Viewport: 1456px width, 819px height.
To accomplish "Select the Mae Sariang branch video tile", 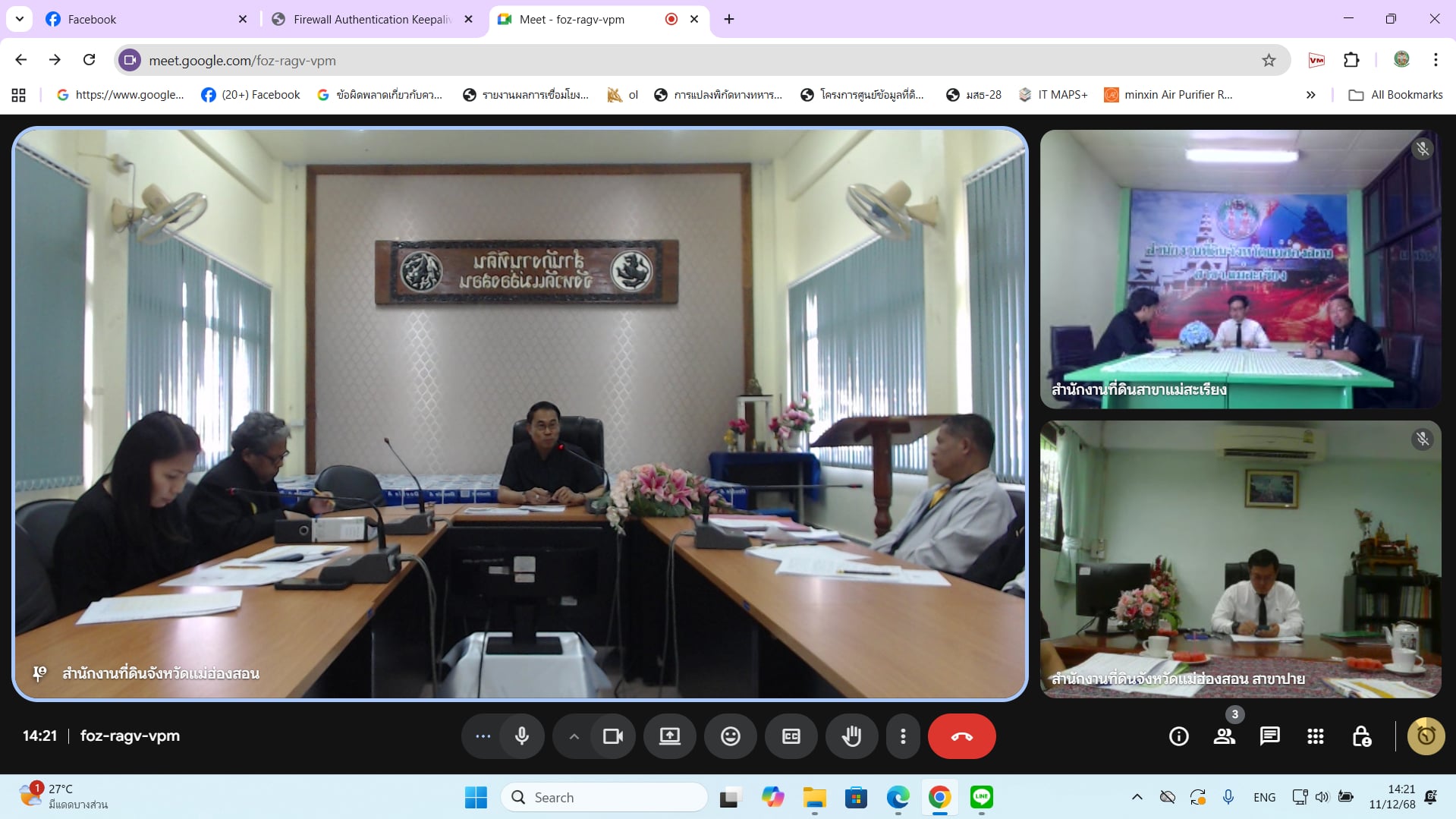I will coord(1240,269).
